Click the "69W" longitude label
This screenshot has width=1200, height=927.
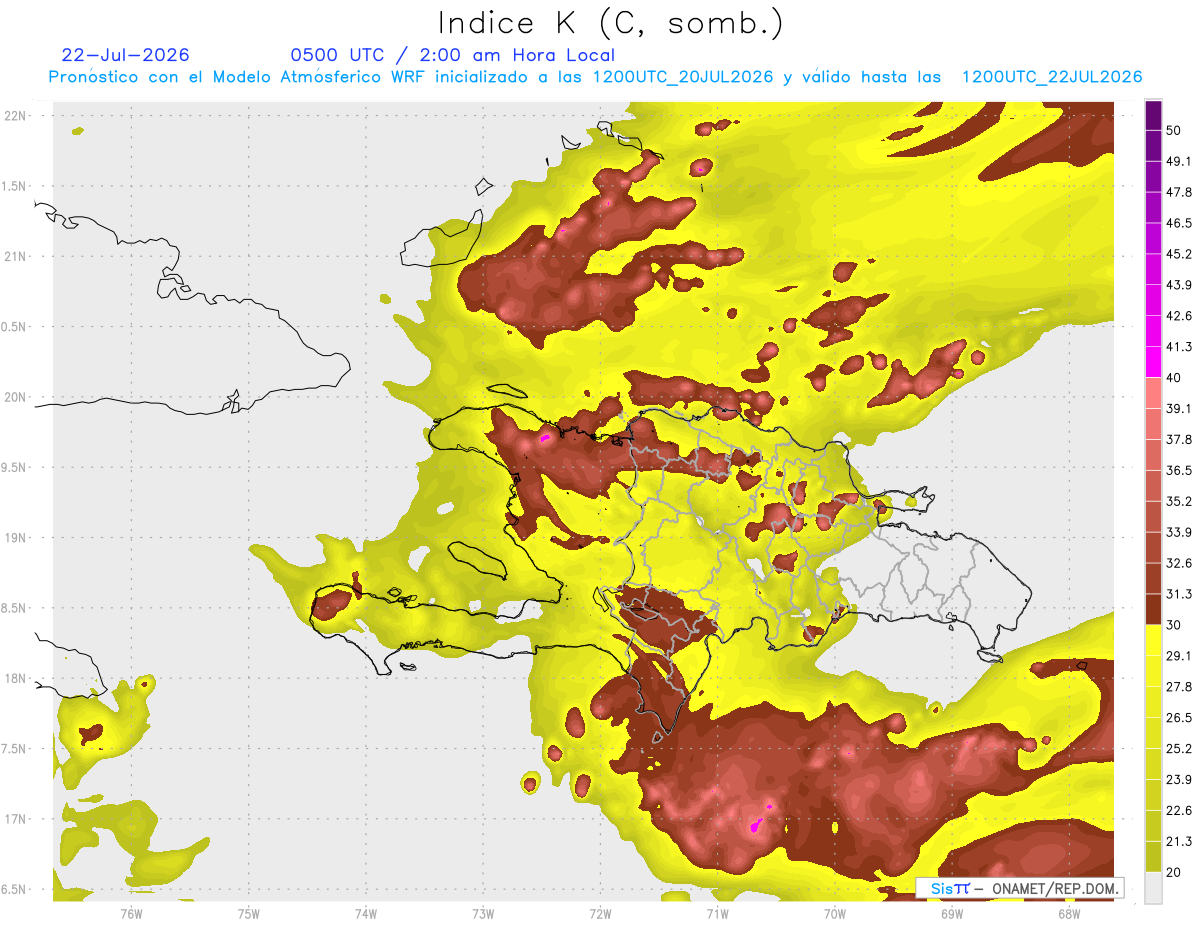[952, 913]
